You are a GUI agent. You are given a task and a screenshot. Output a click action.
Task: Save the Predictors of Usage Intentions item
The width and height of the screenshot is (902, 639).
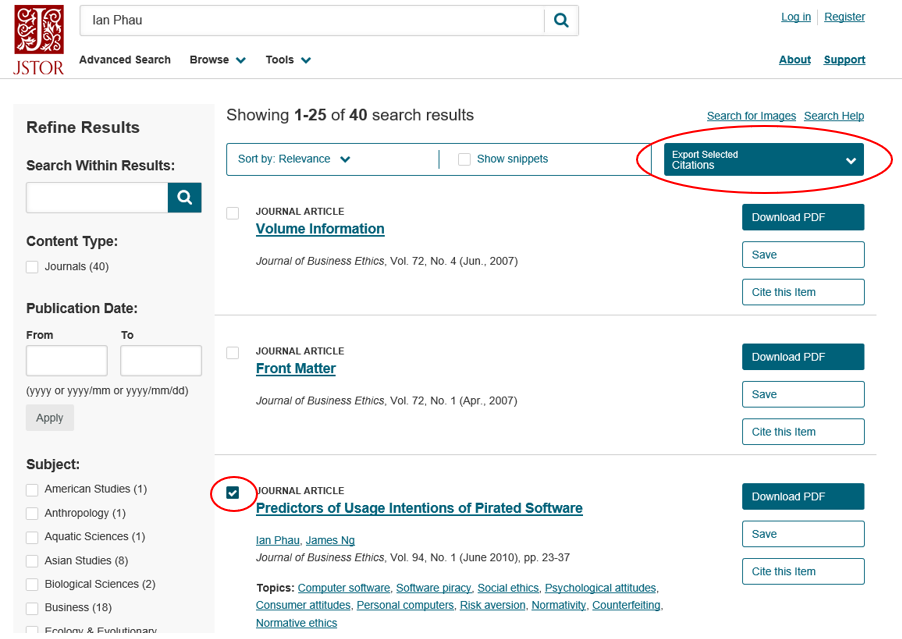pyautogui.click(x=803, y=534)
